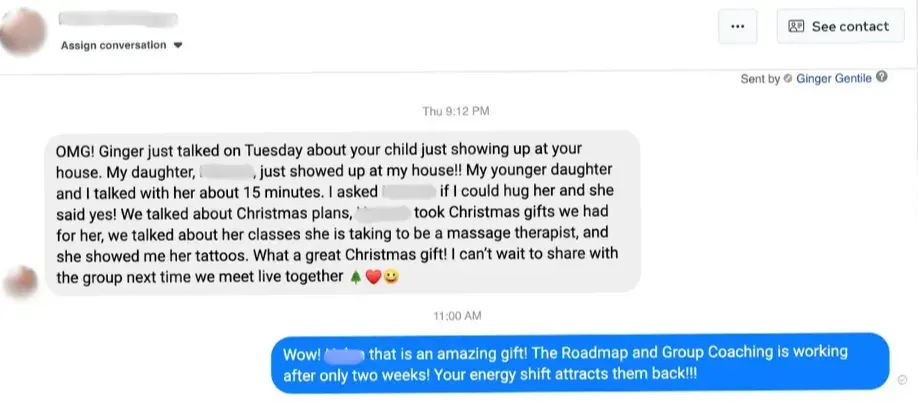Click the small circle icon before Ginger Gentile

pyautogui.click(x=788, y=78)
